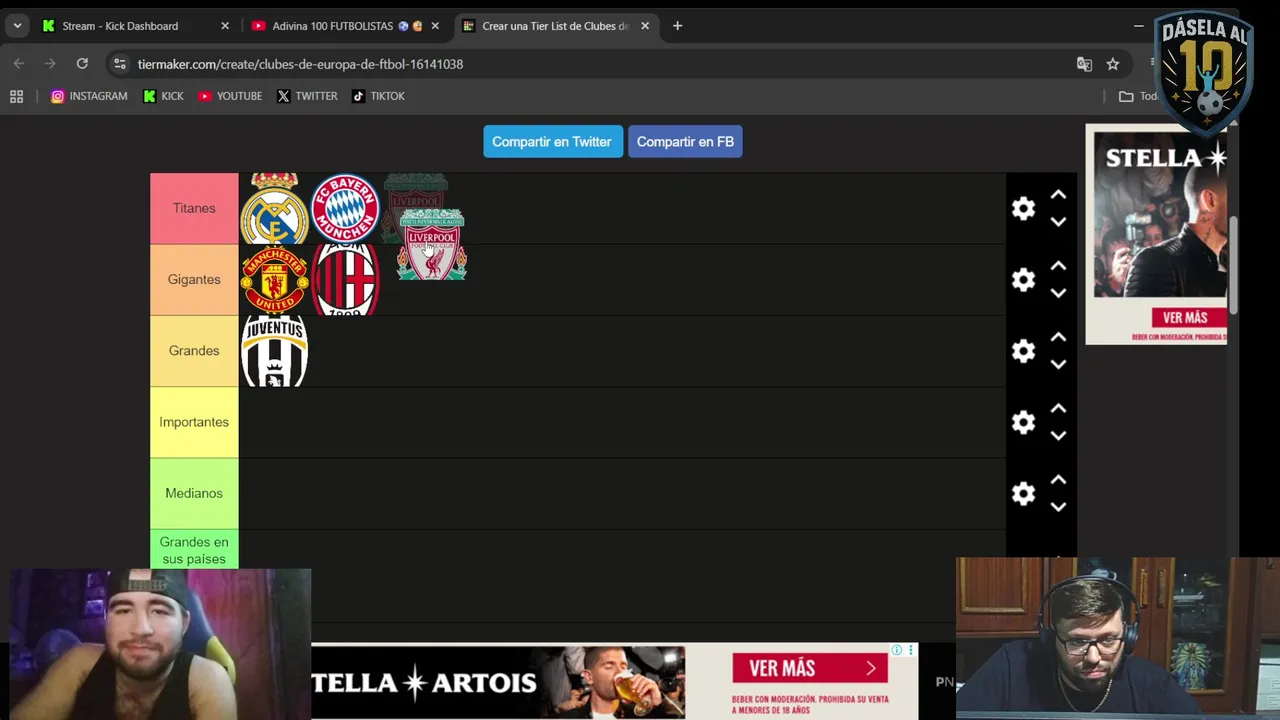Pick the Manchester United crest

point(274,279)
